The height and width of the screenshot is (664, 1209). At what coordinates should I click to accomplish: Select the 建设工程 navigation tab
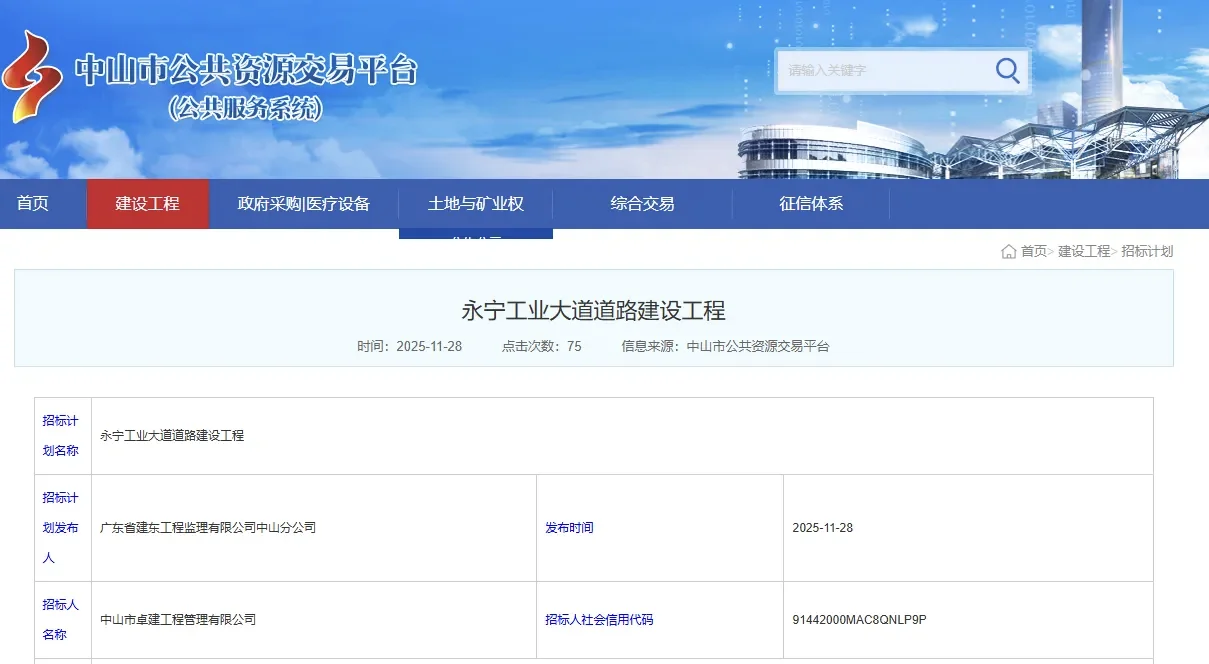148,203
